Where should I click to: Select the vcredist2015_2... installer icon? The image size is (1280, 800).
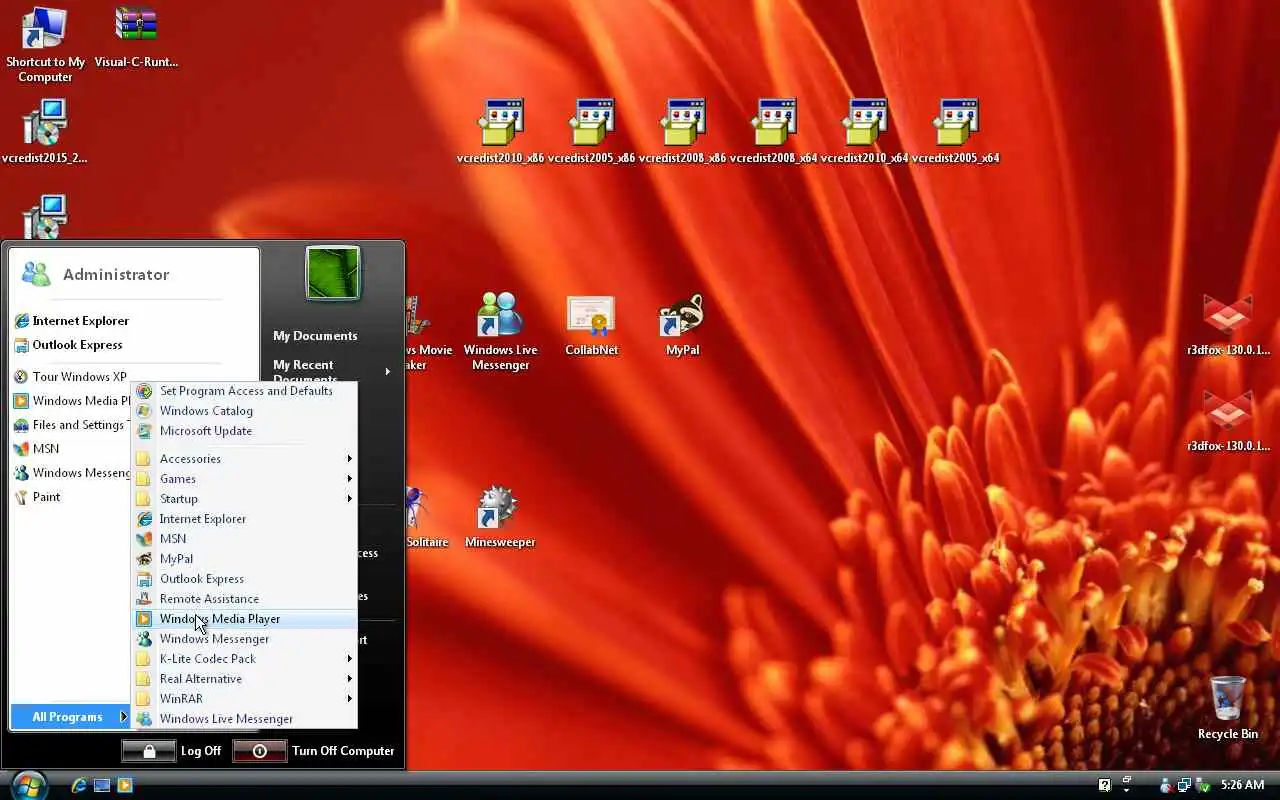point(45,131)
